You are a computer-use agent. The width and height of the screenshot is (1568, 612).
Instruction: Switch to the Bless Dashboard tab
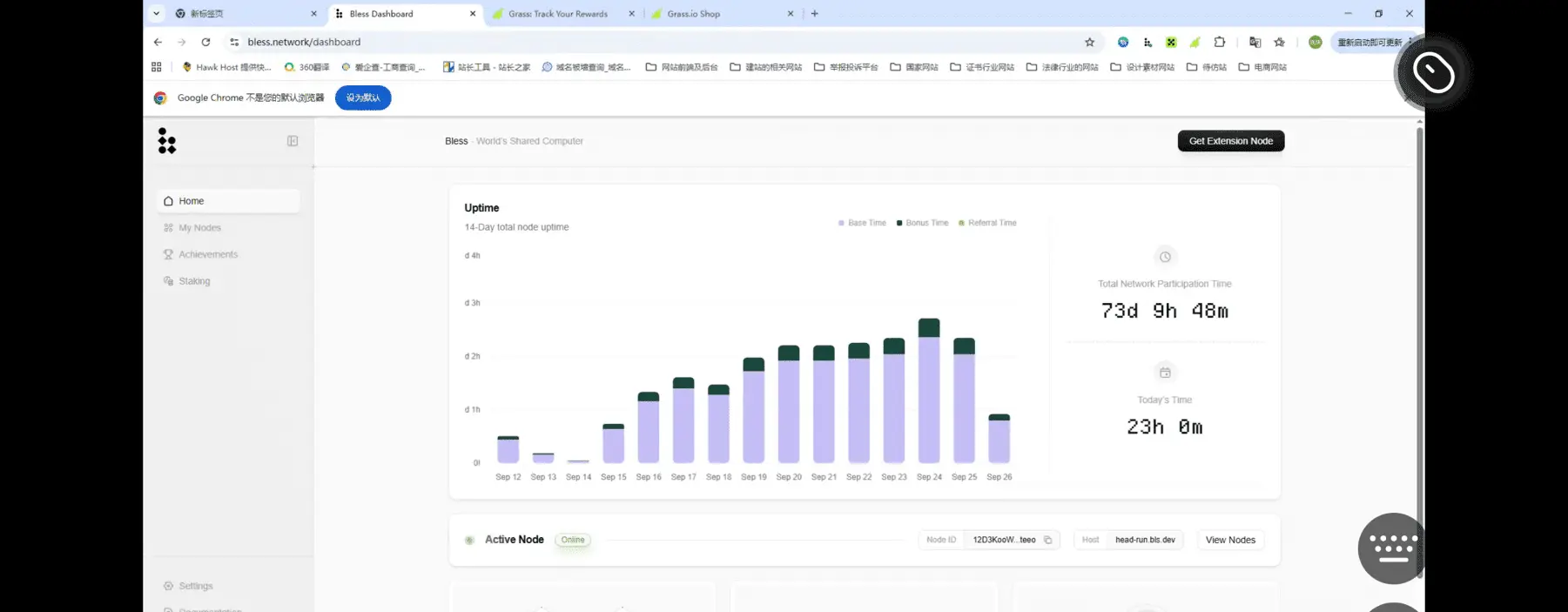(x=405, y=14)
